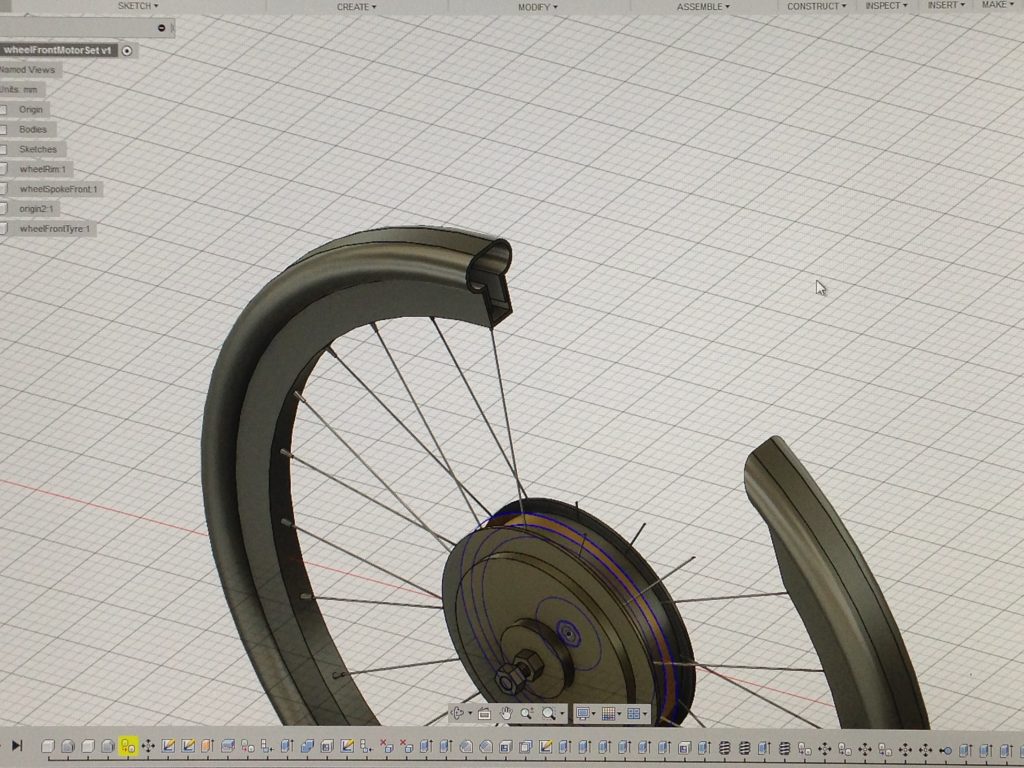Viewport: 1024px width, 768px height.
Task: Activate wheelFrontMotorSet v1 radio button
Action: pyautogui.click(x=127, y=50)
